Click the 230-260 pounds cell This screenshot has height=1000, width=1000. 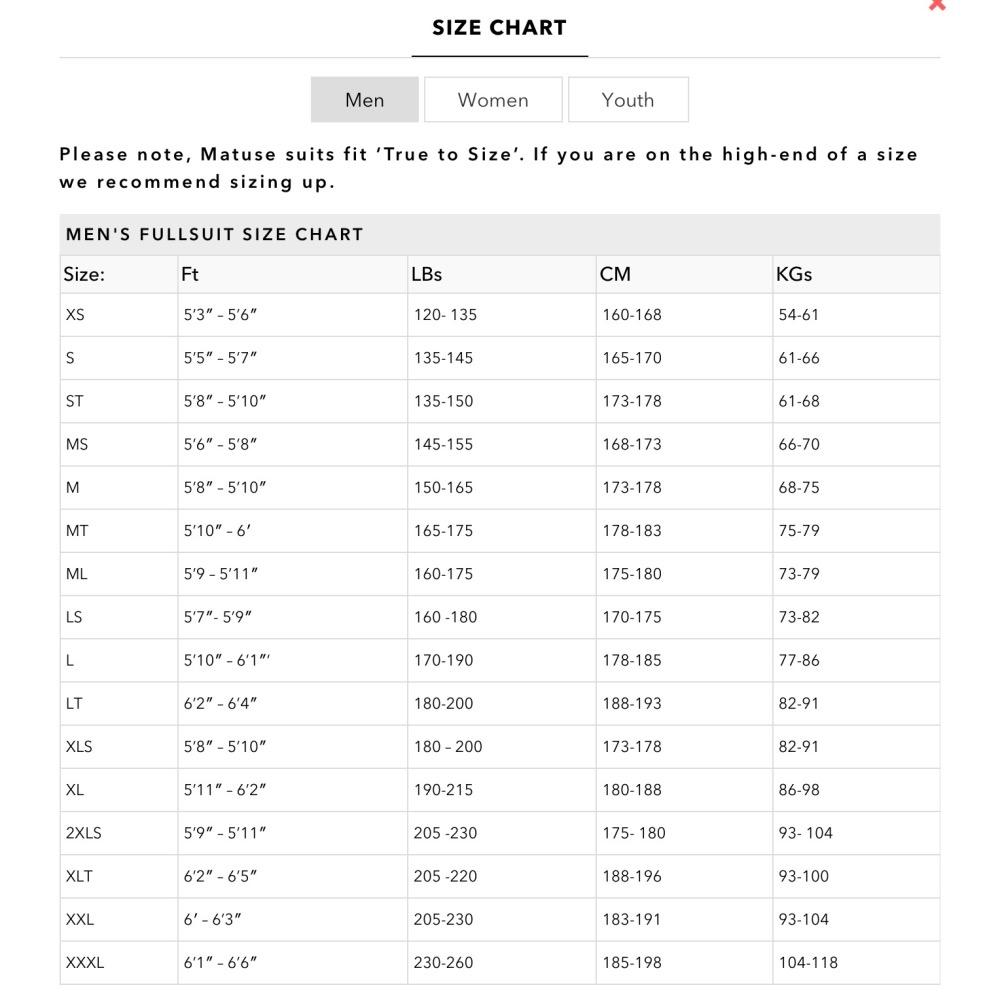[x=444, y=963]
